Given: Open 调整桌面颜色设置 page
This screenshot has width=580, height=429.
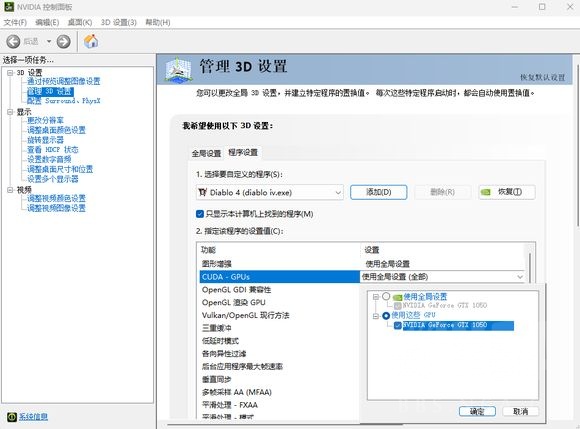Looking at the screenshot, I should [56, 130].
